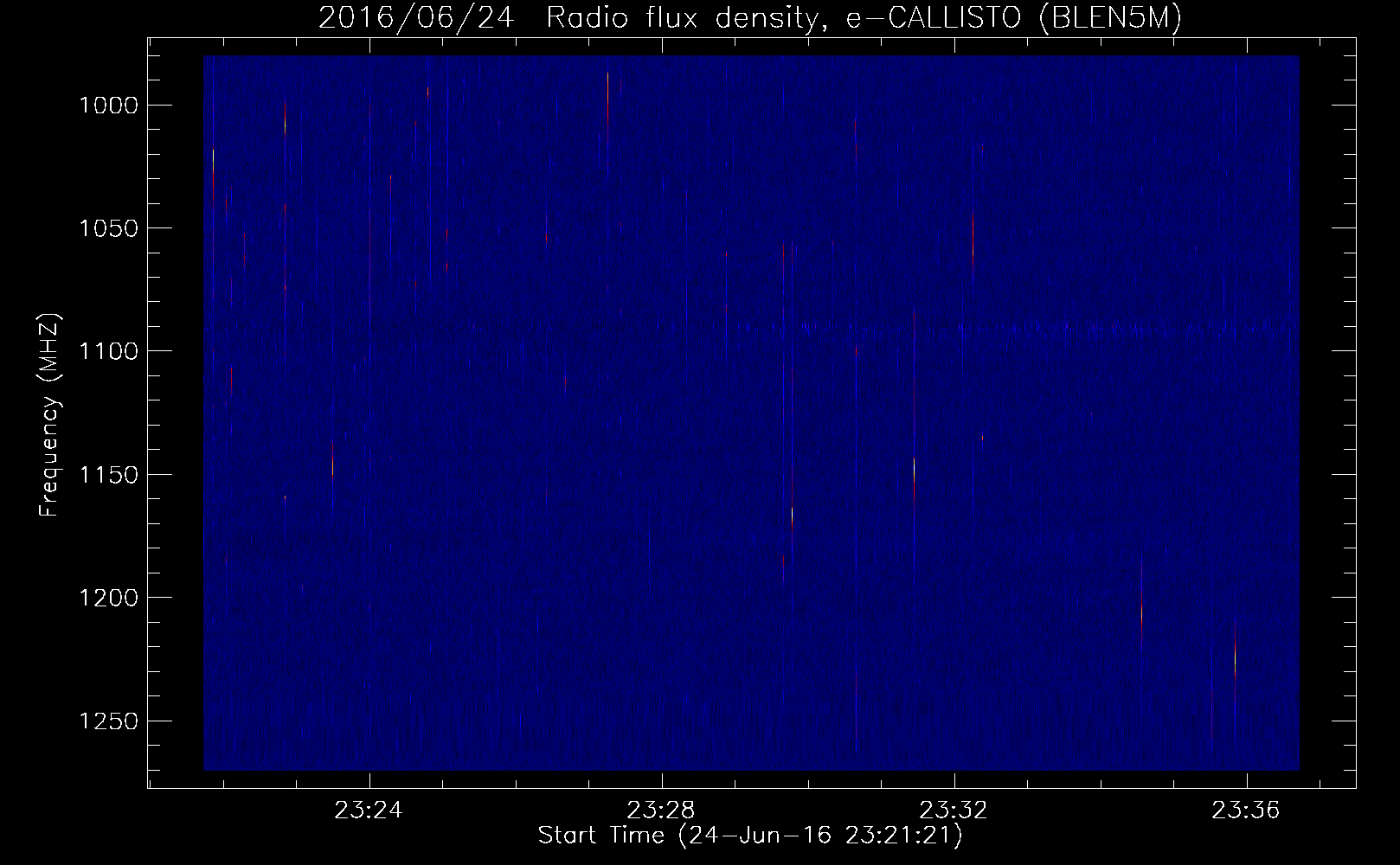Pick the 23:32 time tick label
Image resolution: width=1400 pixels, height=865 pixels.
pyautogui.click(x=954, y=811)
